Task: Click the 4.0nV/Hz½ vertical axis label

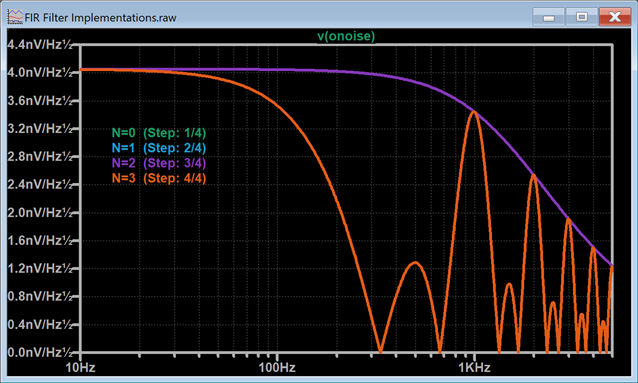Action: click(x=40, y=72)
